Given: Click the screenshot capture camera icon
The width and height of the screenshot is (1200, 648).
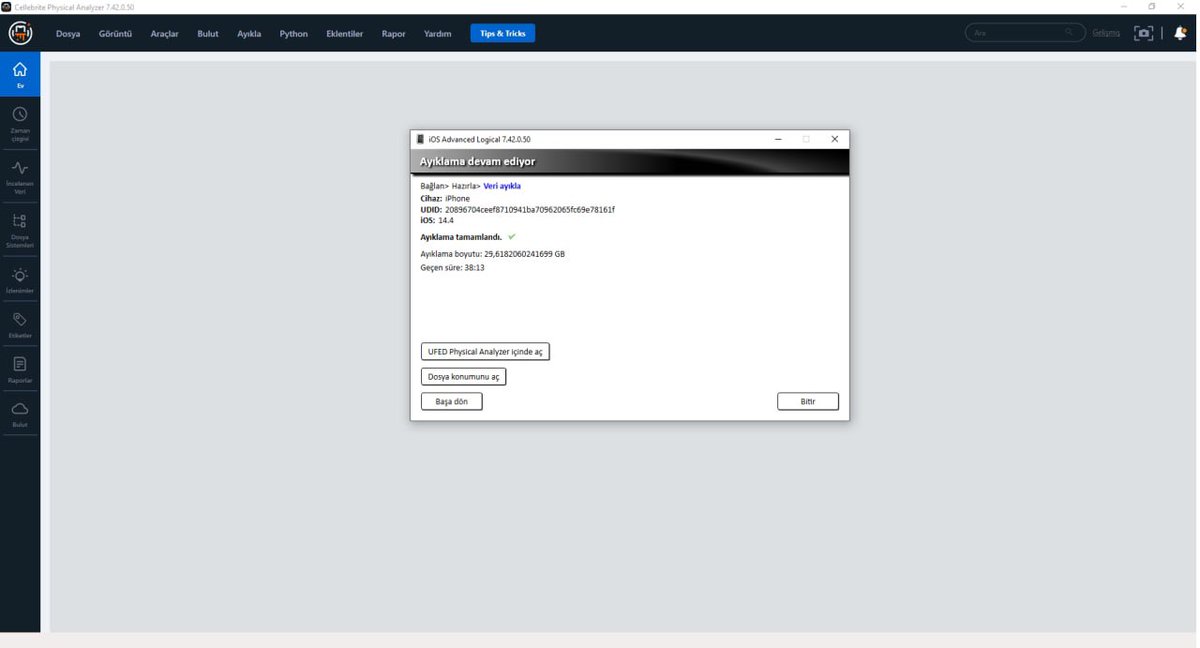Looking at the screenshot, I should tap(1143, 33).
